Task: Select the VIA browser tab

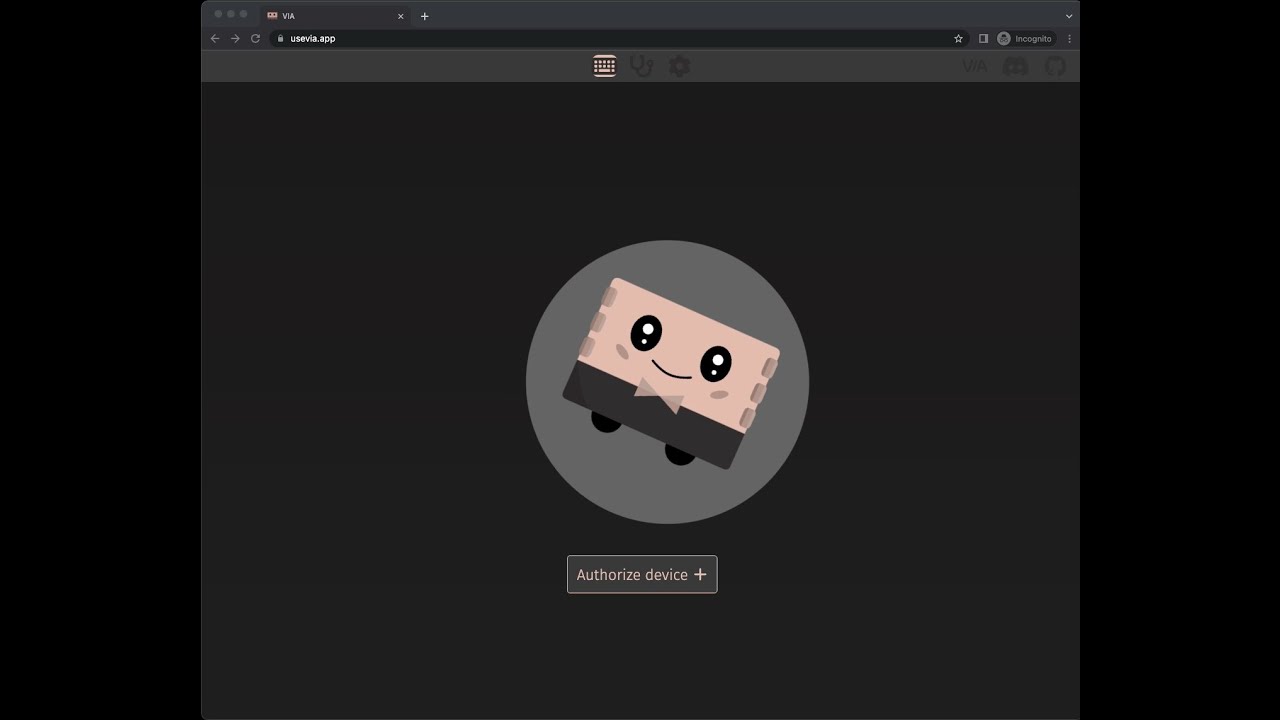Action: click(336, 16)
